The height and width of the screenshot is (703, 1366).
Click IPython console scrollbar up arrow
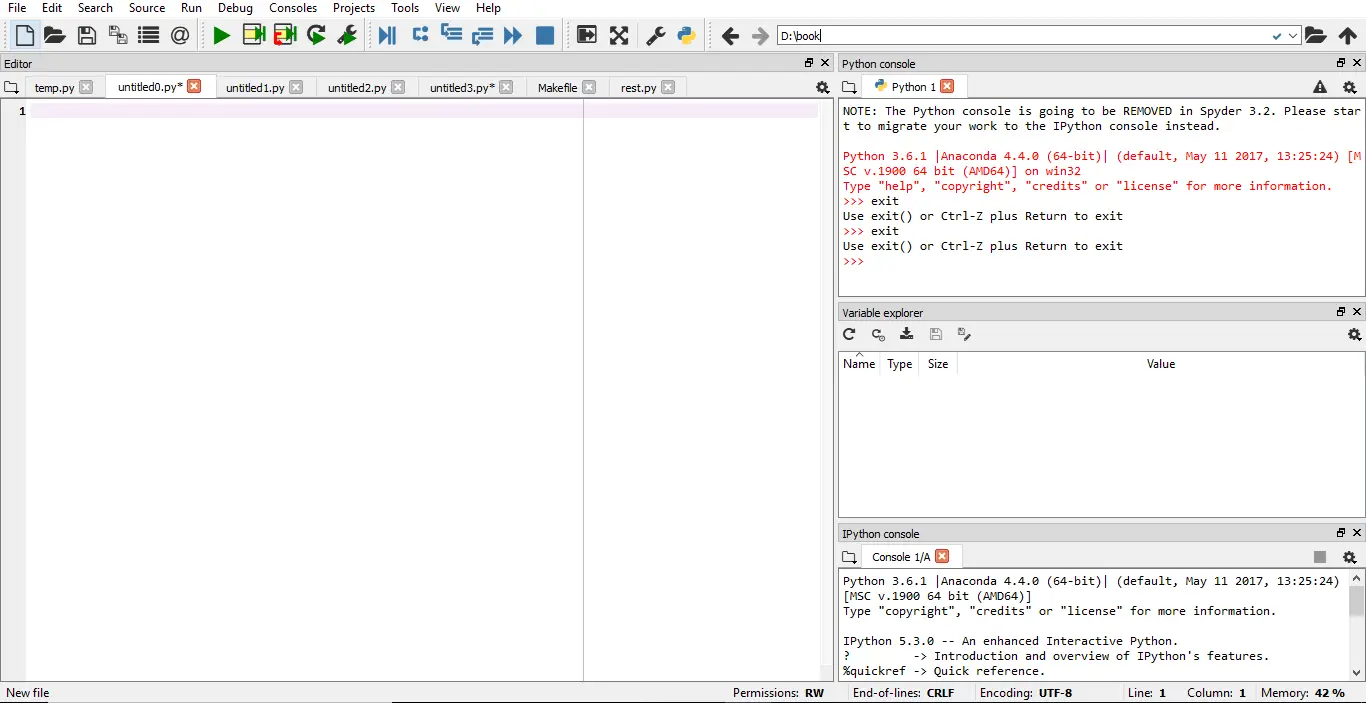point(1357,578)
